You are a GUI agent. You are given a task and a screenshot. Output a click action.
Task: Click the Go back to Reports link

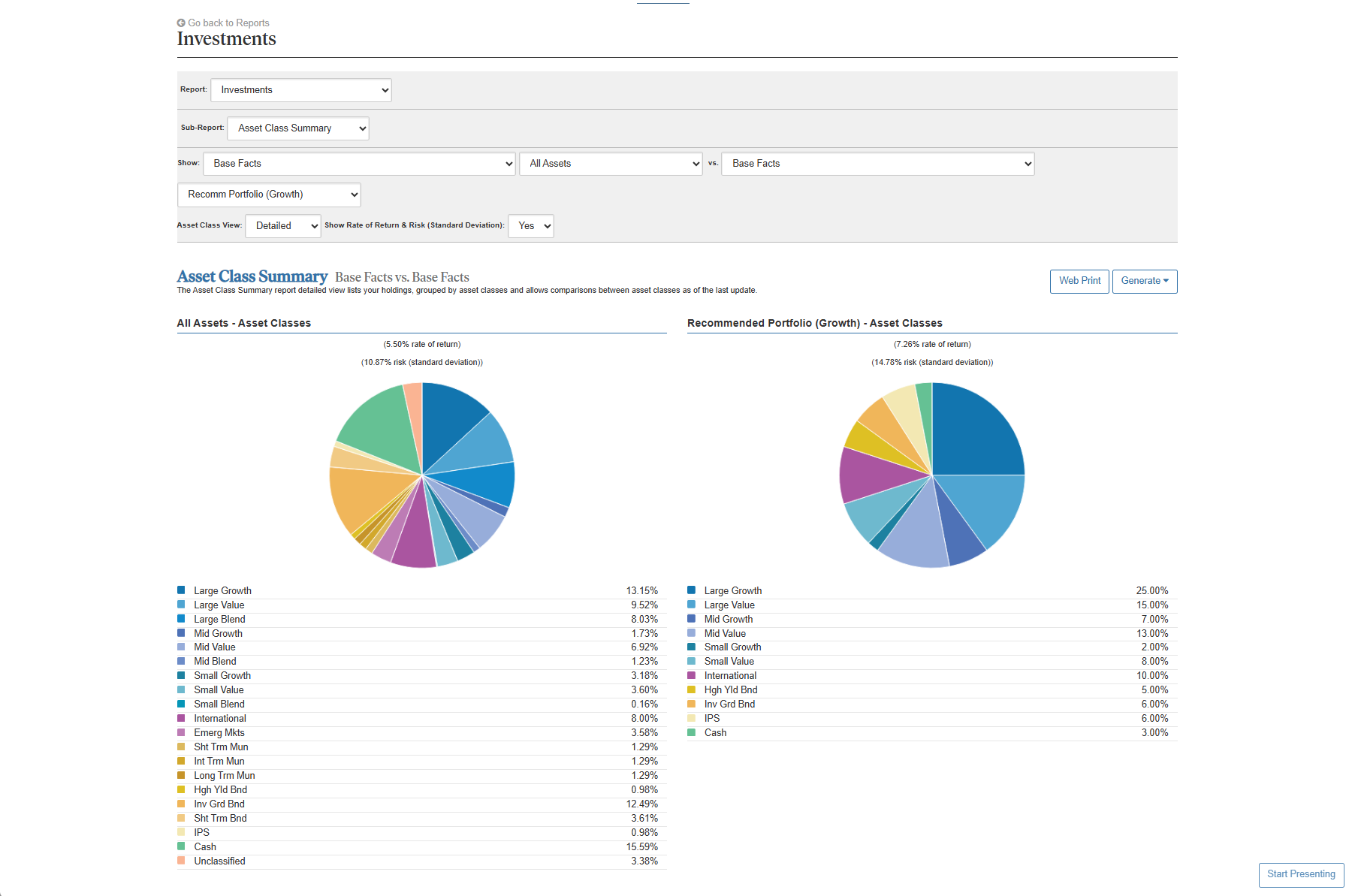click(x=228, y=23)
